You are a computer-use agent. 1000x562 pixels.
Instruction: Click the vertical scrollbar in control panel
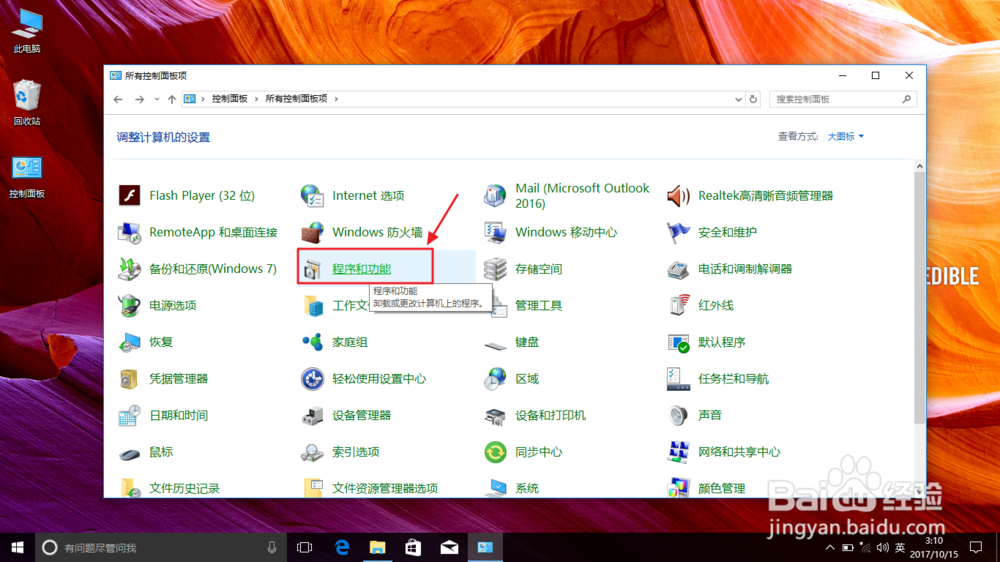pos(920,297)
